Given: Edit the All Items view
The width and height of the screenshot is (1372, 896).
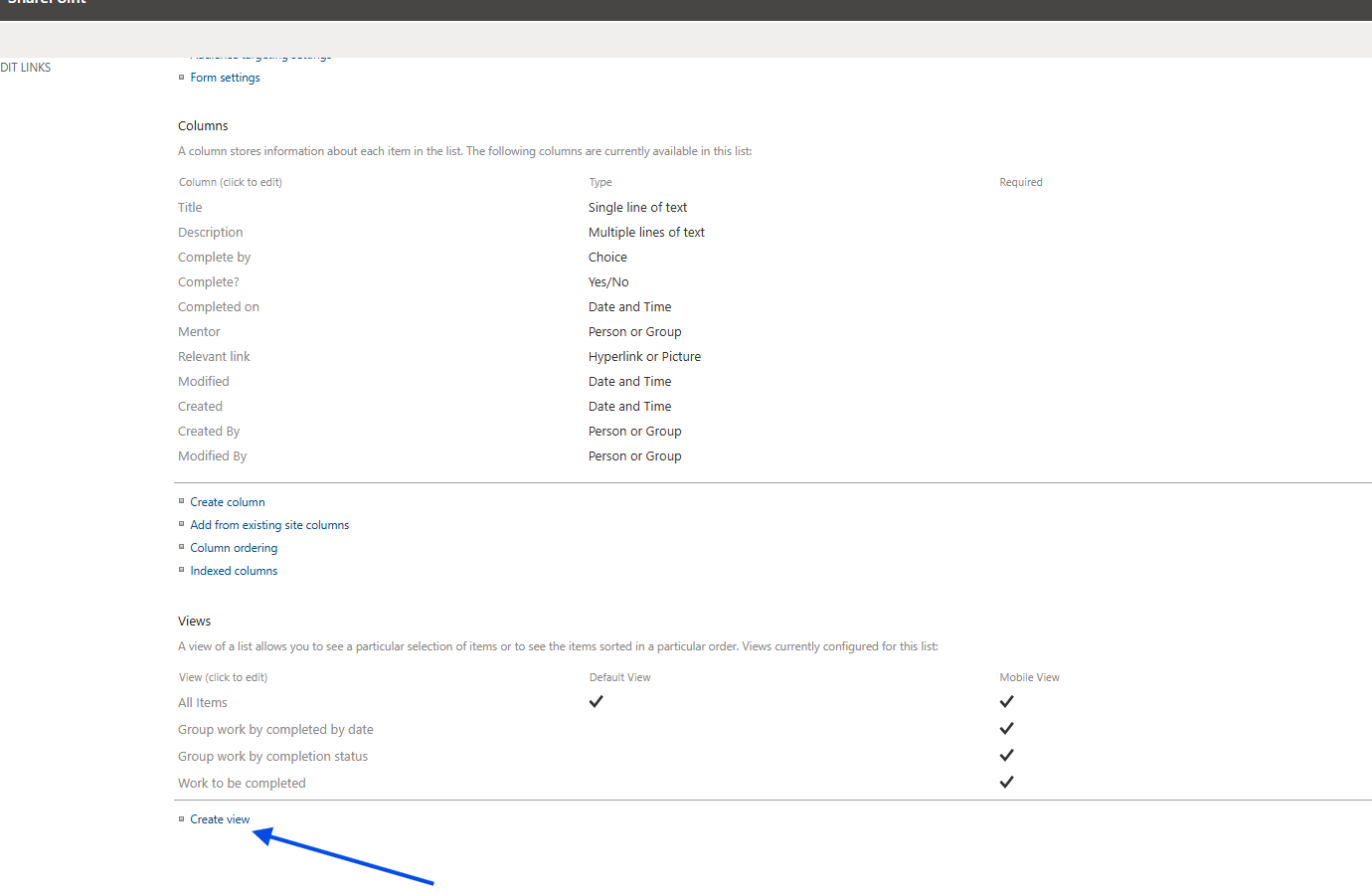Looking at the screenshot, I should (x=202, y=703).
